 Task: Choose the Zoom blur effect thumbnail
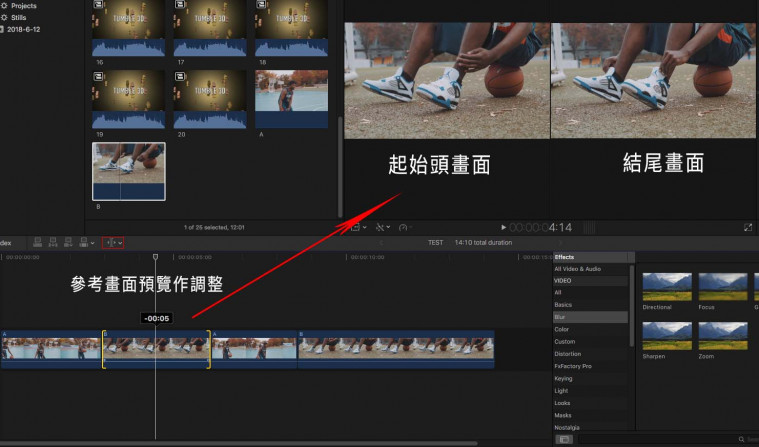[x=723, y=336]
